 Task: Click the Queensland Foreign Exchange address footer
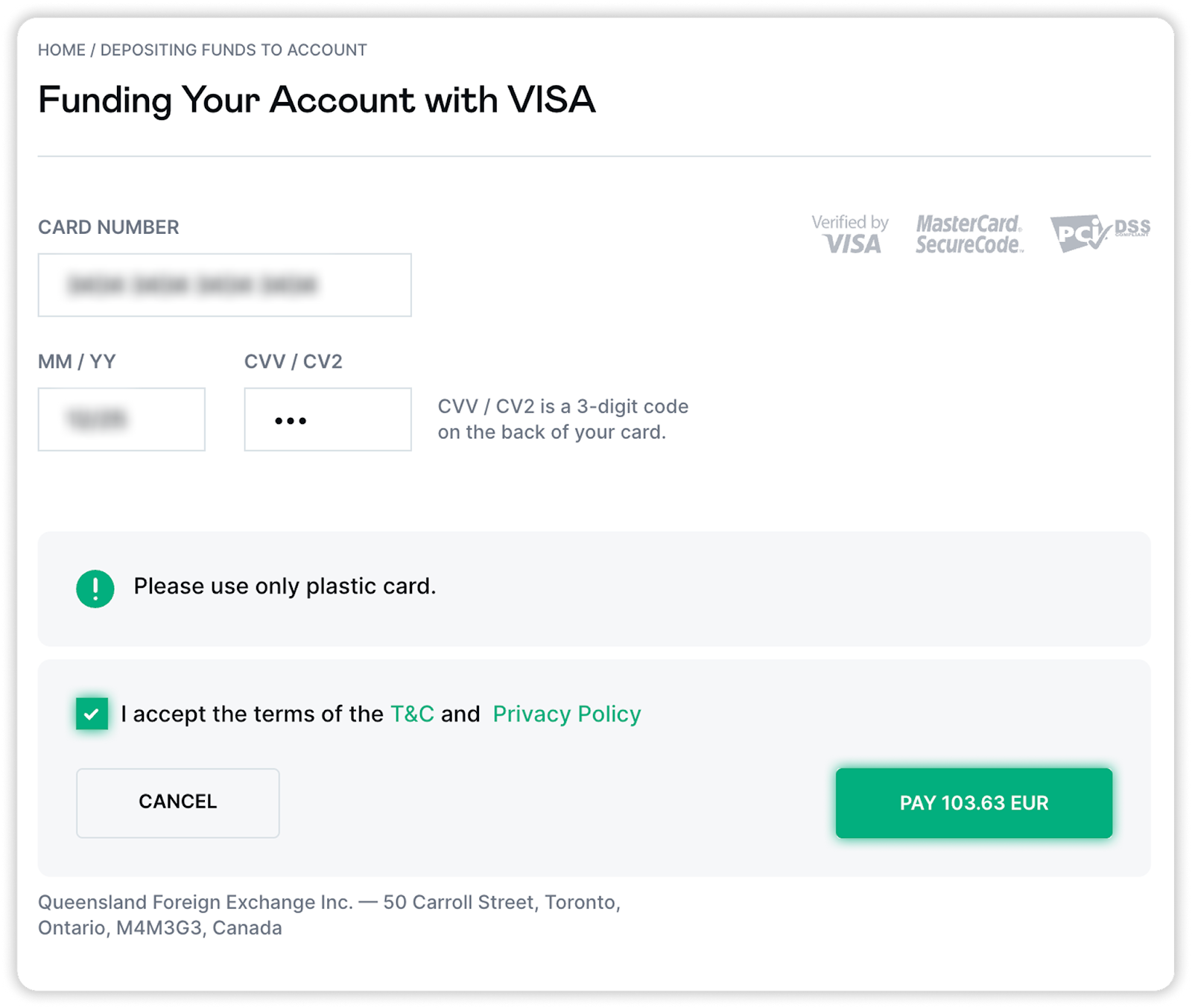tap(329, 915)
